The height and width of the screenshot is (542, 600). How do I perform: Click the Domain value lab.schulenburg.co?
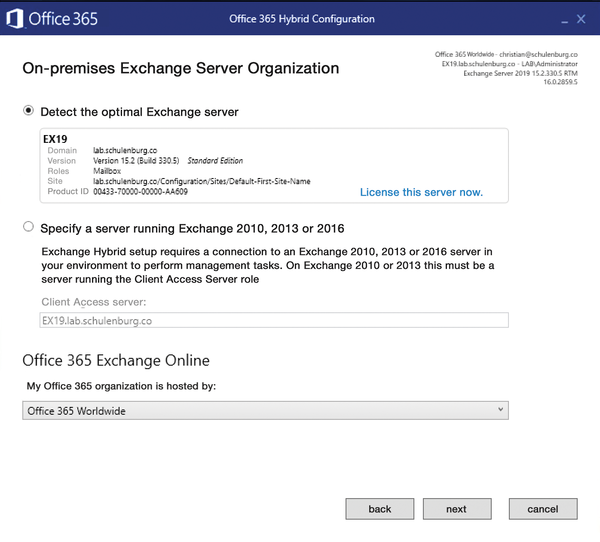pyautogui.click(x=125, y=150)
